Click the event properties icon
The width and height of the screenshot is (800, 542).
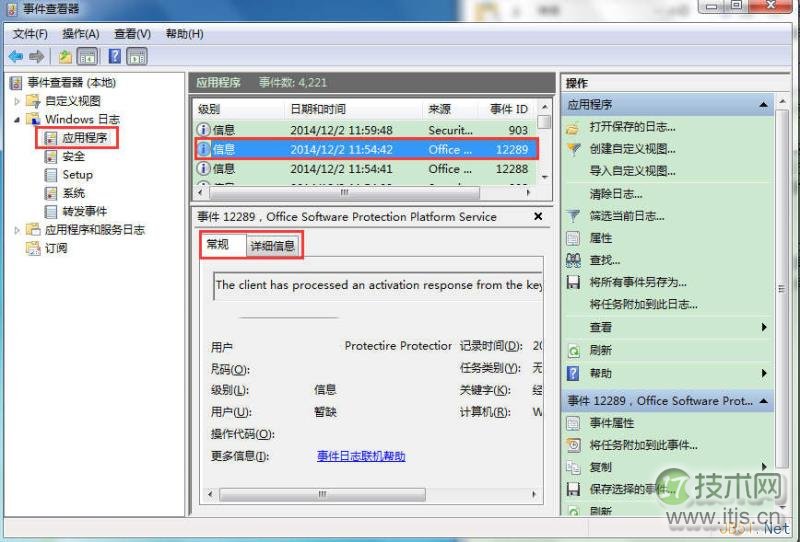(573, 423)
